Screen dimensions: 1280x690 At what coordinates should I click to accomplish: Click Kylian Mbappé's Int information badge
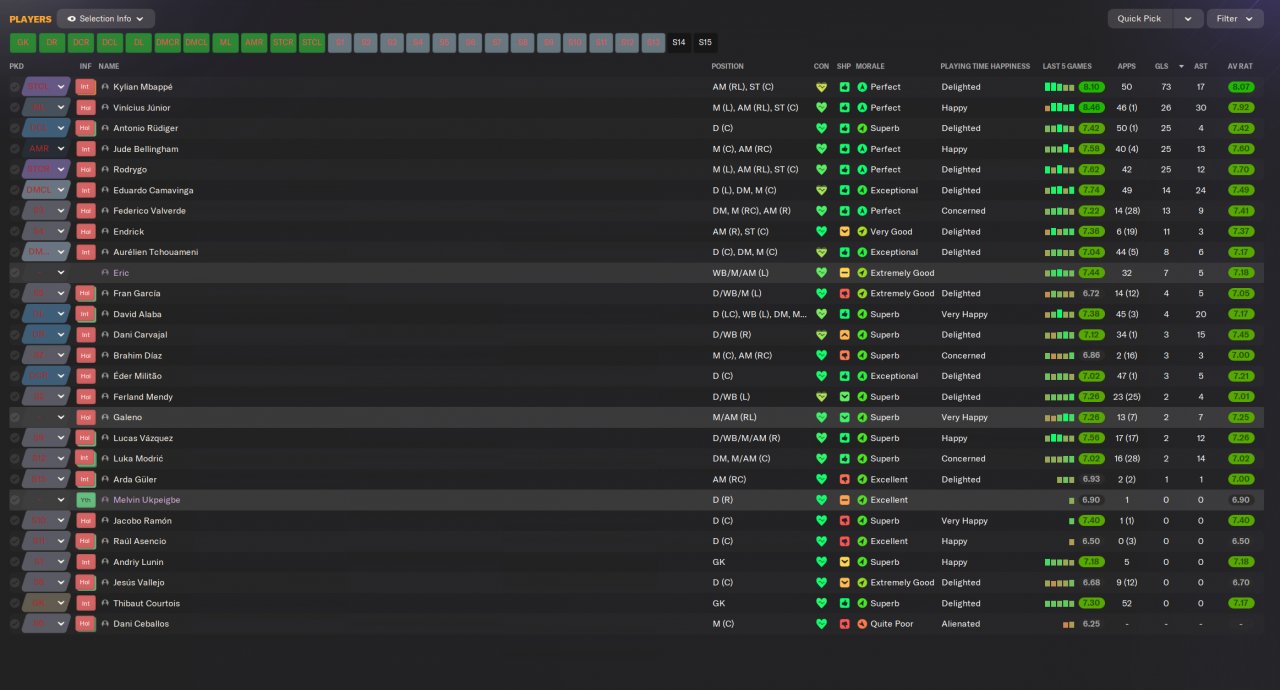[x=85, y=87]
